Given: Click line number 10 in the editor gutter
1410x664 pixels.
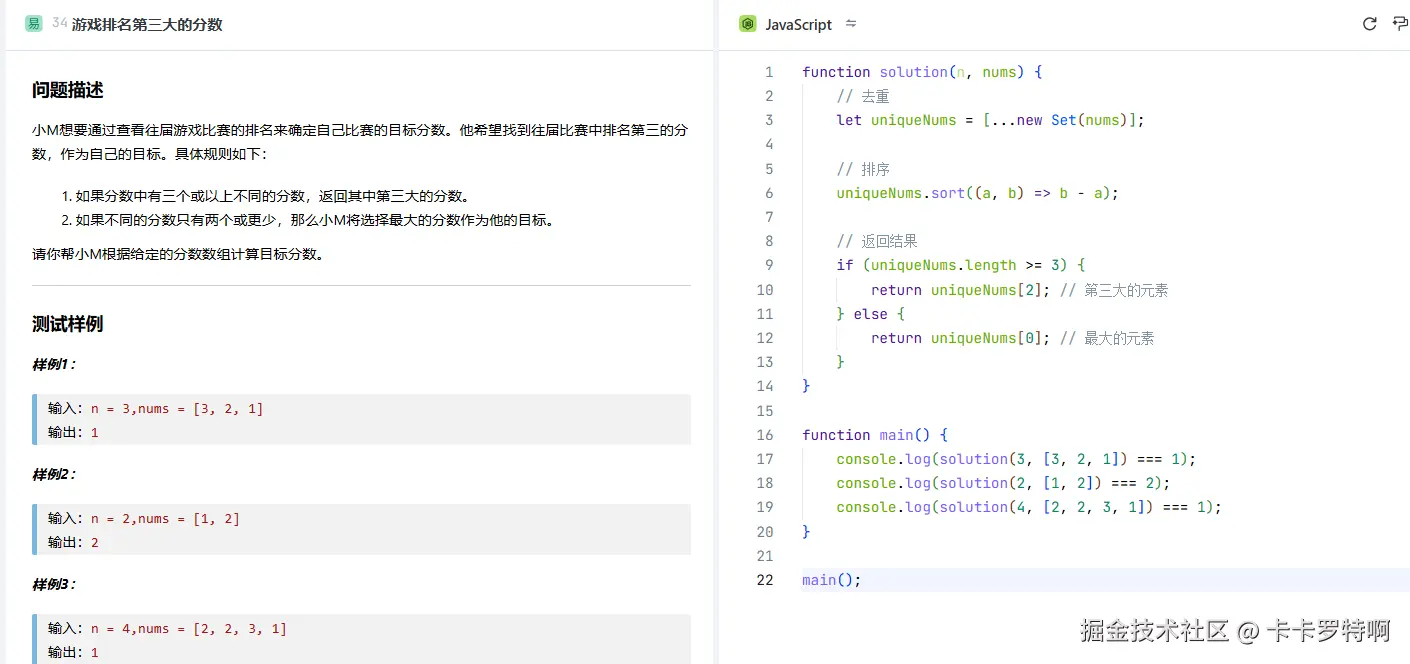Looking at the screenshot, I should point(765,289).
